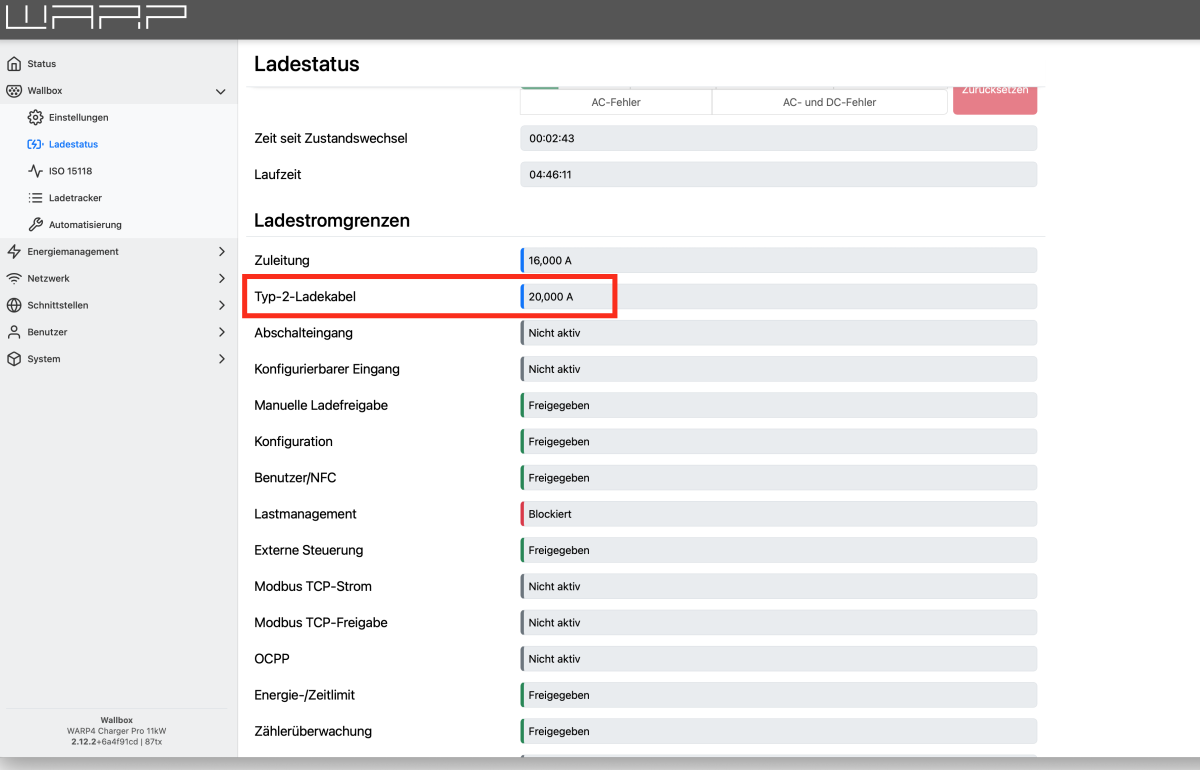1200x770 pixels.
Task: Click the Benutzer/NFC Freigegeben field
Action: tap(778, 478)
